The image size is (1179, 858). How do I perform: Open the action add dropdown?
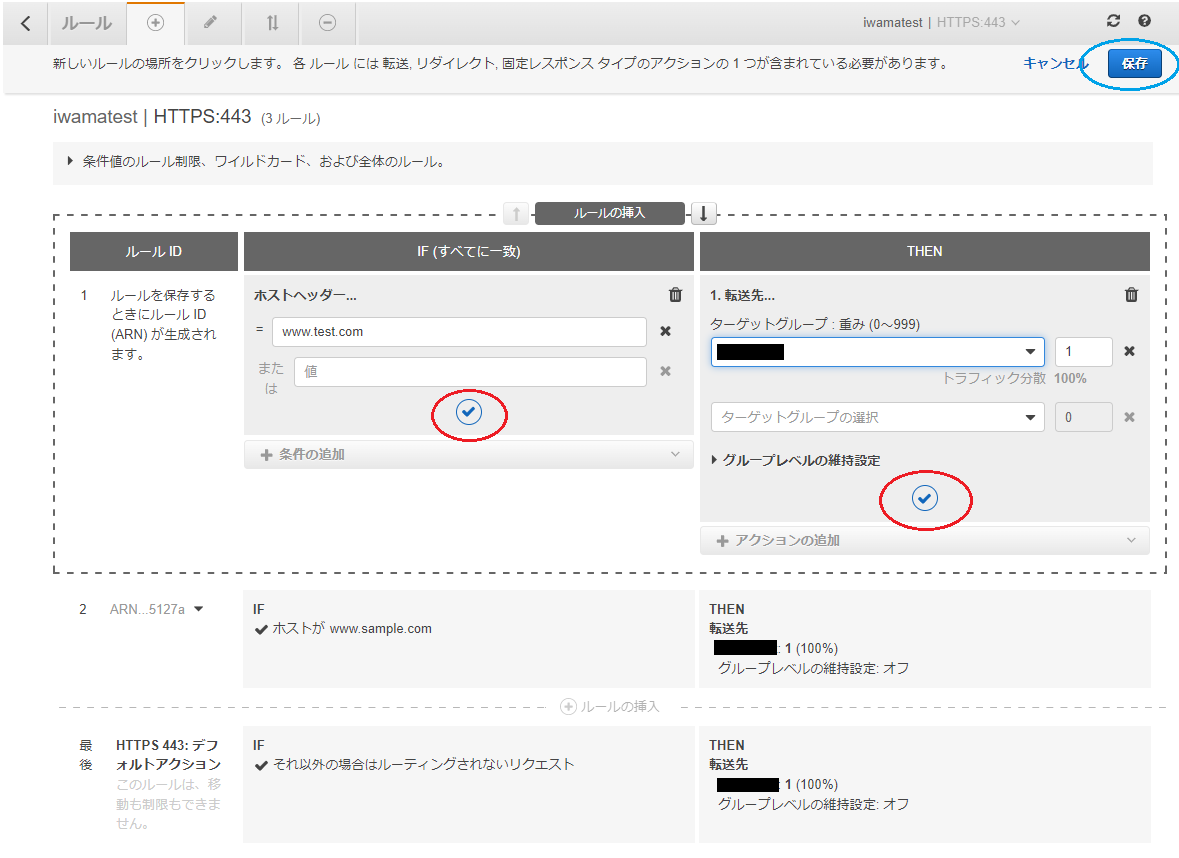[924, 540]
